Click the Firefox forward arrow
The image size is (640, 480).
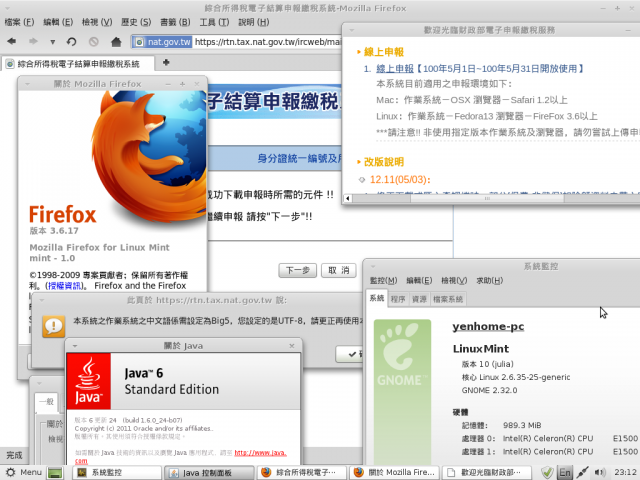33,41
